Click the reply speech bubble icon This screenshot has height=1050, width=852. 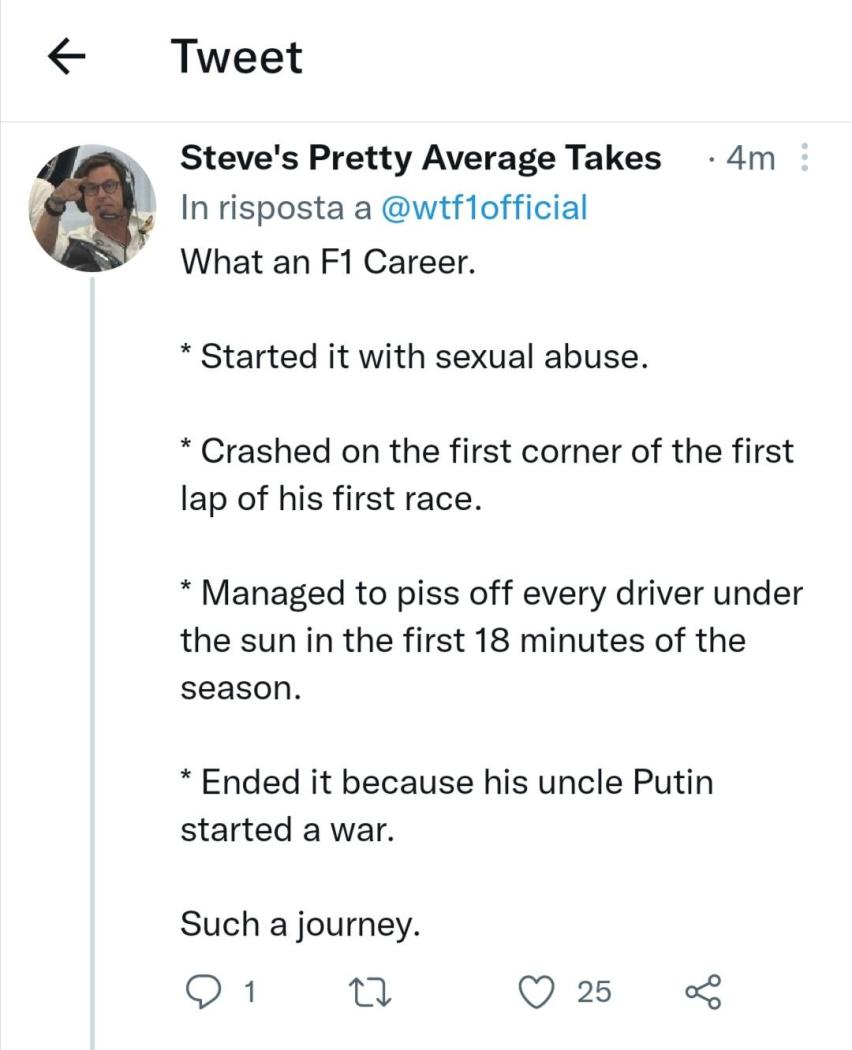coord(204,991)
